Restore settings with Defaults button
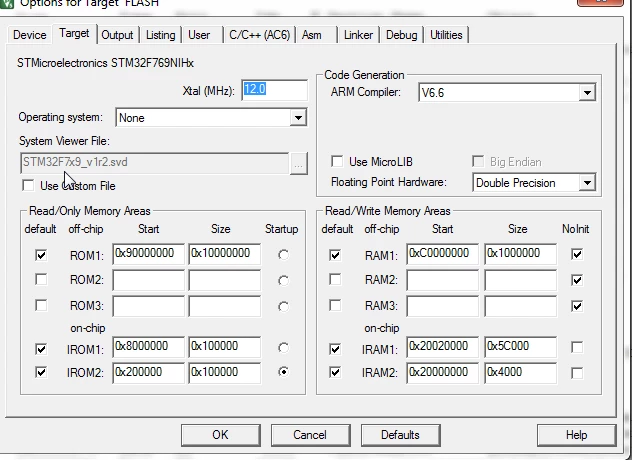The height and width of the screenshot is (460, 632). click(x=400, y=435)
